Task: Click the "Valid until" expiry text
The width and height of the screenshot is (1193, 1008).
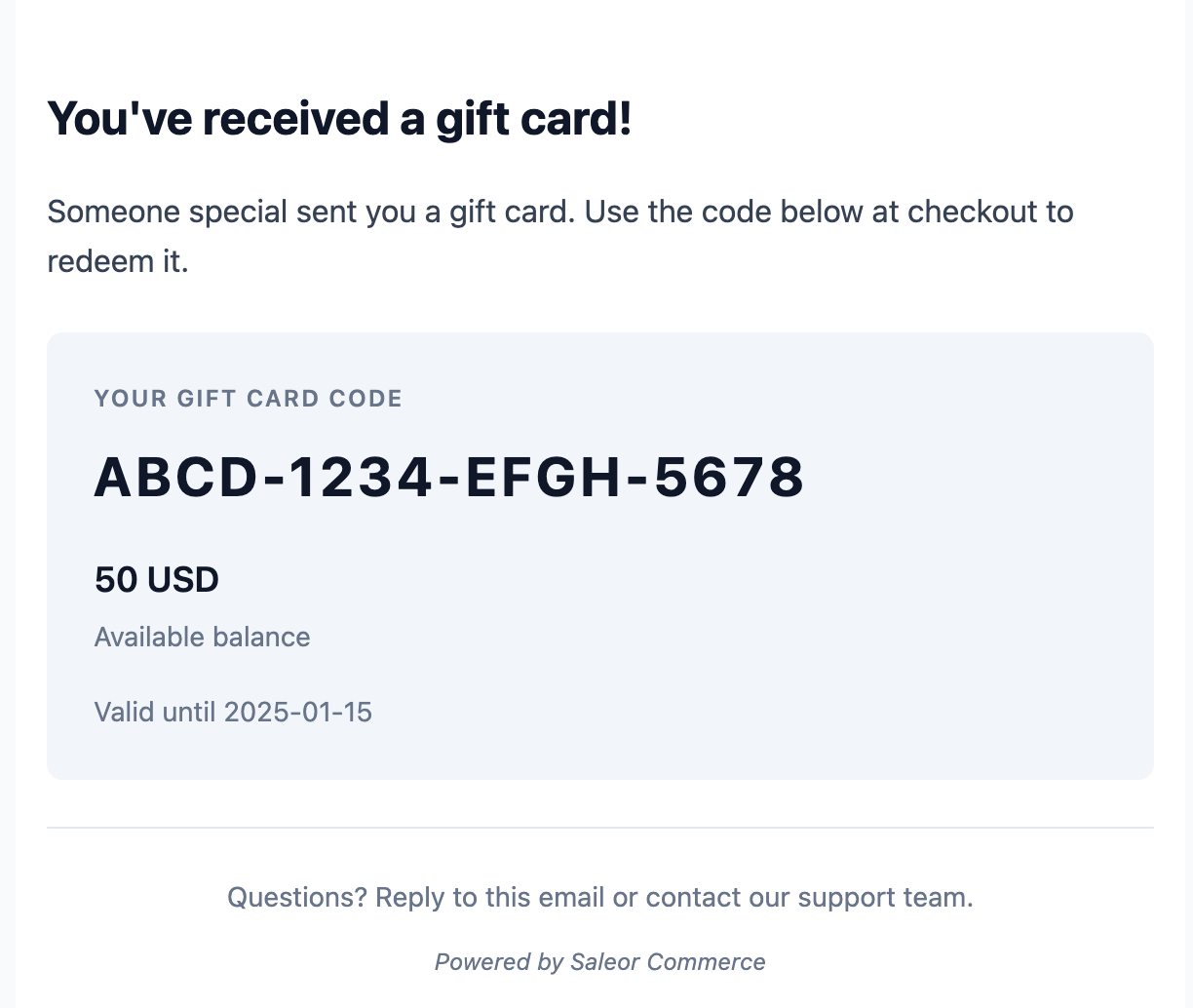Action: coord(156,712)
